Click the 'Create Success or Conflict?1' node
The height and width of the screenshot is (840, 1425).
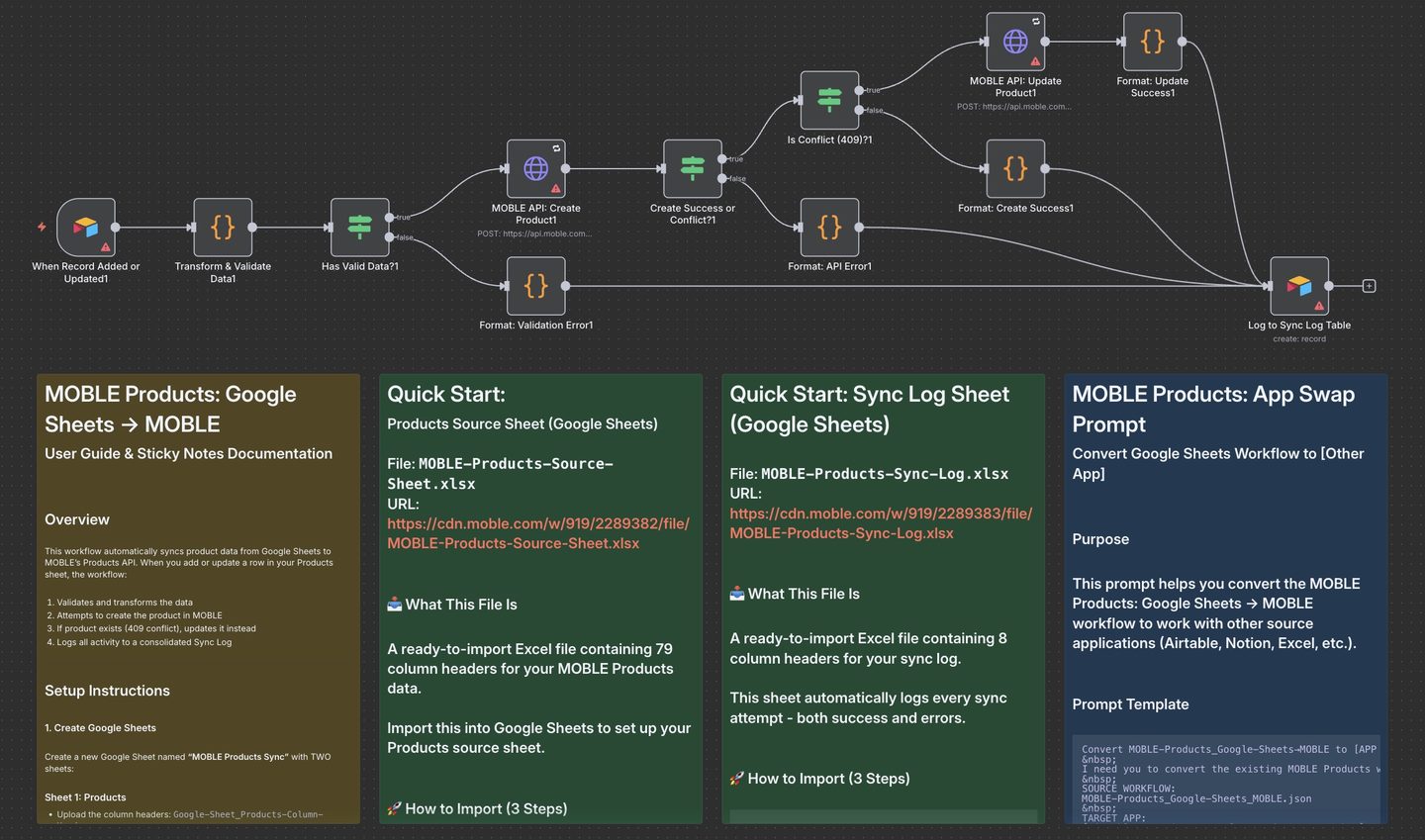point(692,169)
